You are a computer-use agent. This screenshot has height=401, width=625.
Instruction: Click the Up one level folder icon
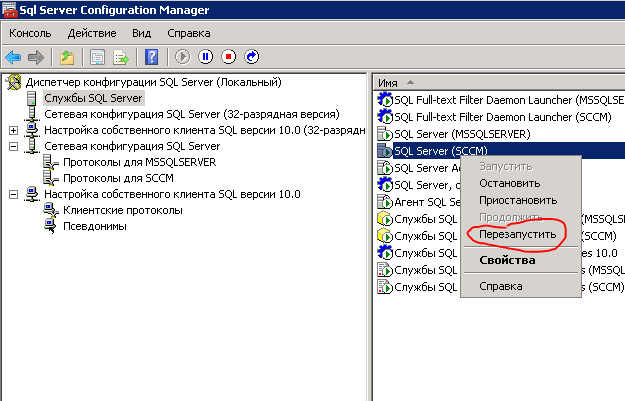coord(67,56)
